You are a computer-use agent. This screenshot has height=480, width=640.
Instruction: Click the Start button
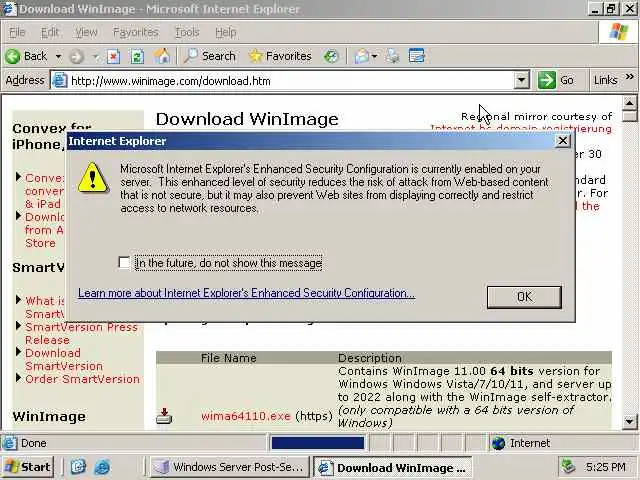point(28,467)
